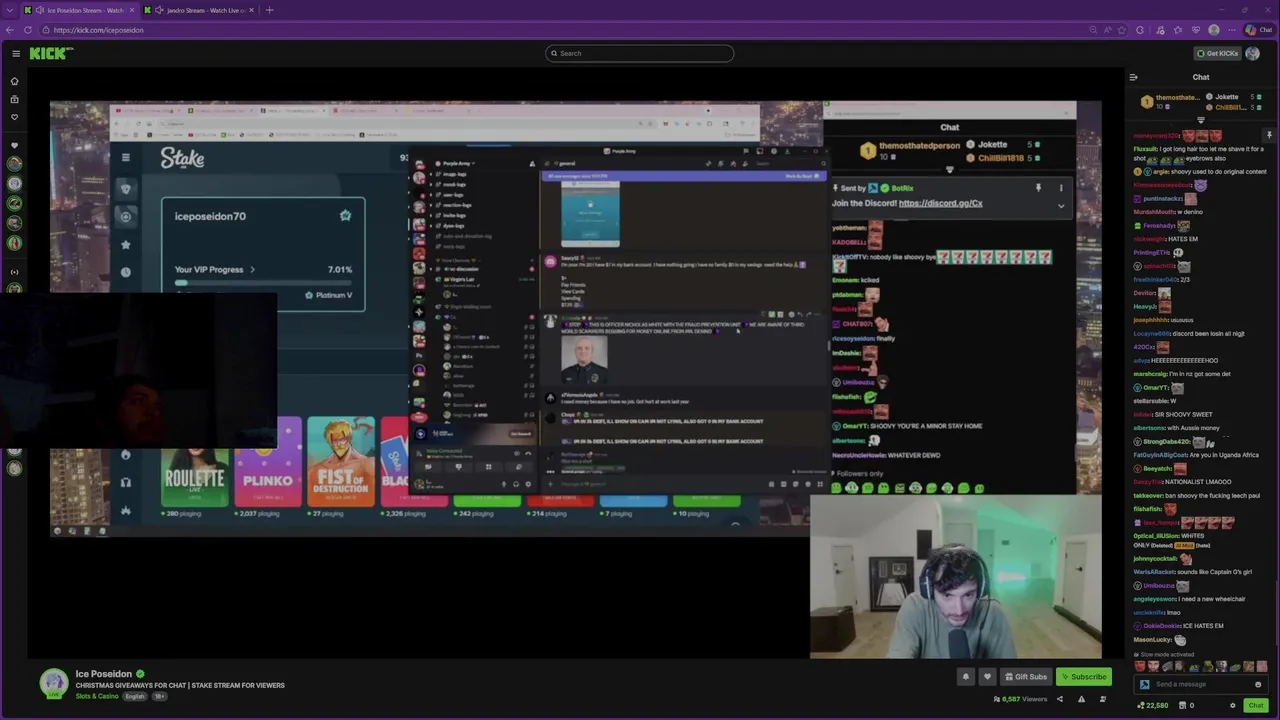Follow channel with heart button
Screen dimensions: 1280x720
point(987,677)
